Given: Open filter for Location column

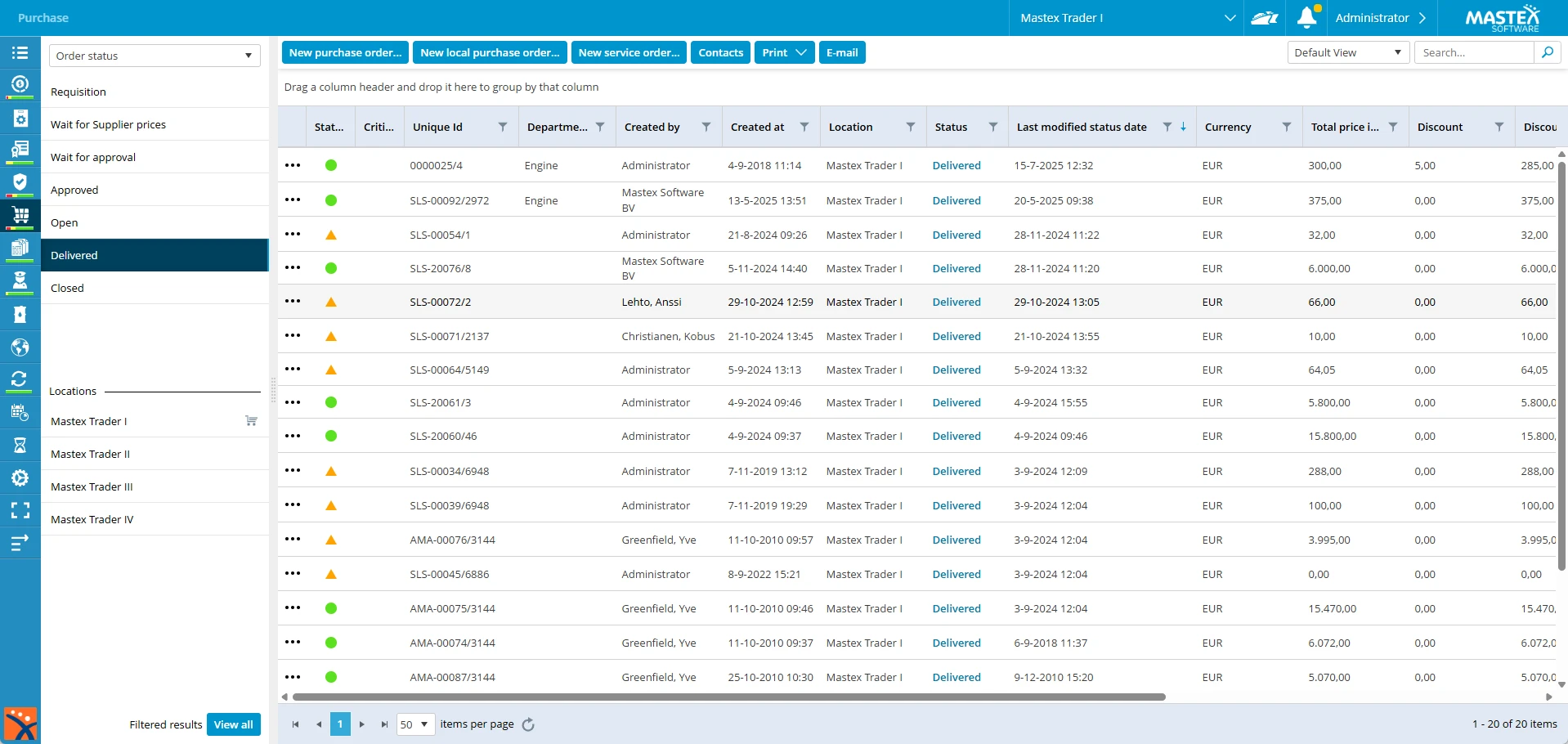Looking at the screenshot, I should (911, 127).
